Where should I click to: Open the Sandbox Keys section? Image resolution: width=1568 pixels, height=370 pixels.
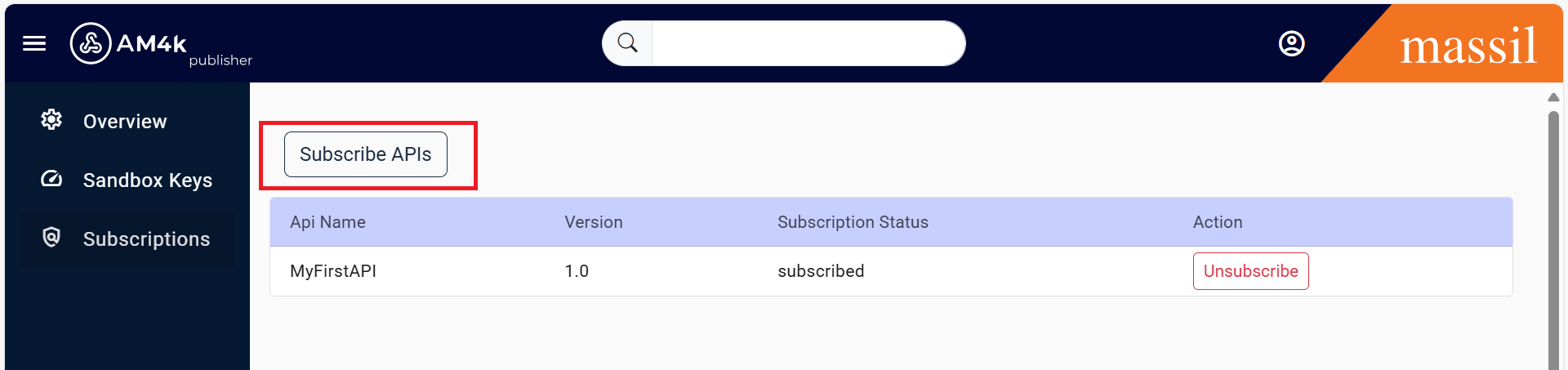(x=147, y=181)
